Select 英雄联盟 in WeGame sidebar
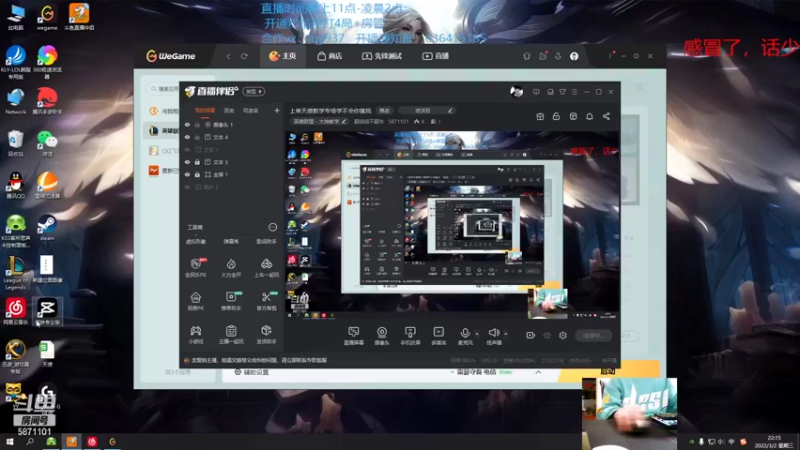Image resolution: width=800 pixels, height=450 pixels. pyautogui.click(x=163, y=131)
